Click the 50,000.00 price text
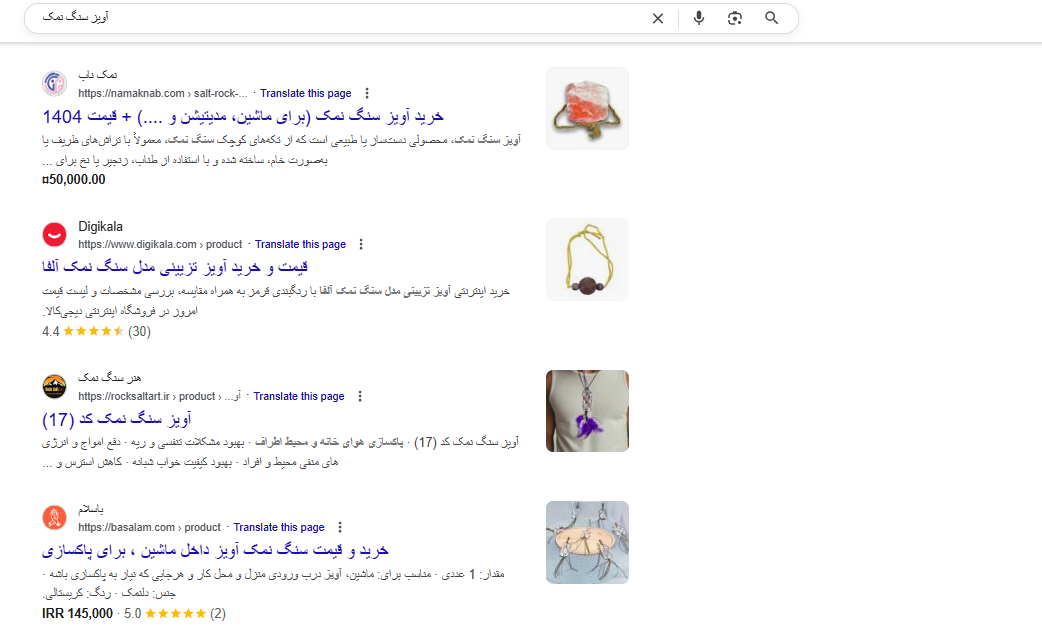Viewport: 1042px width, 627px height. (74, 179)
